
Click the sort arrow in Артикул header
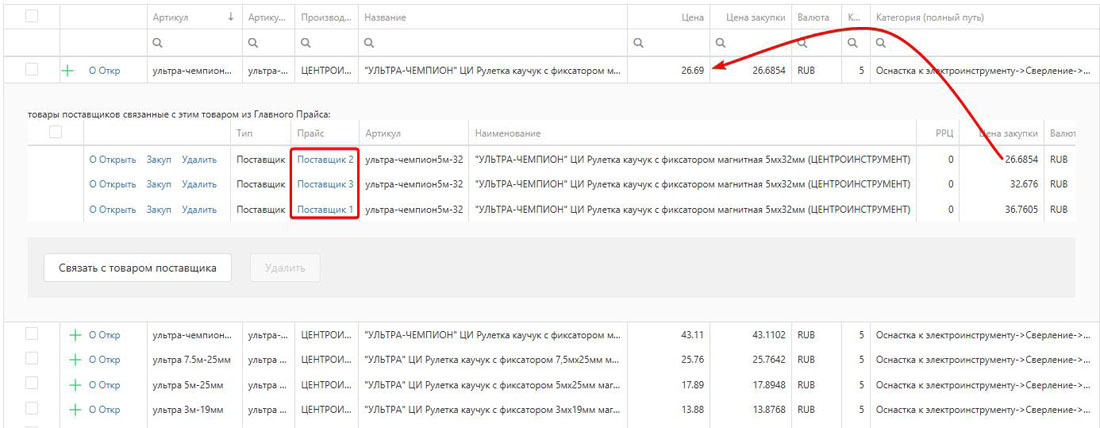click(231, 17)
